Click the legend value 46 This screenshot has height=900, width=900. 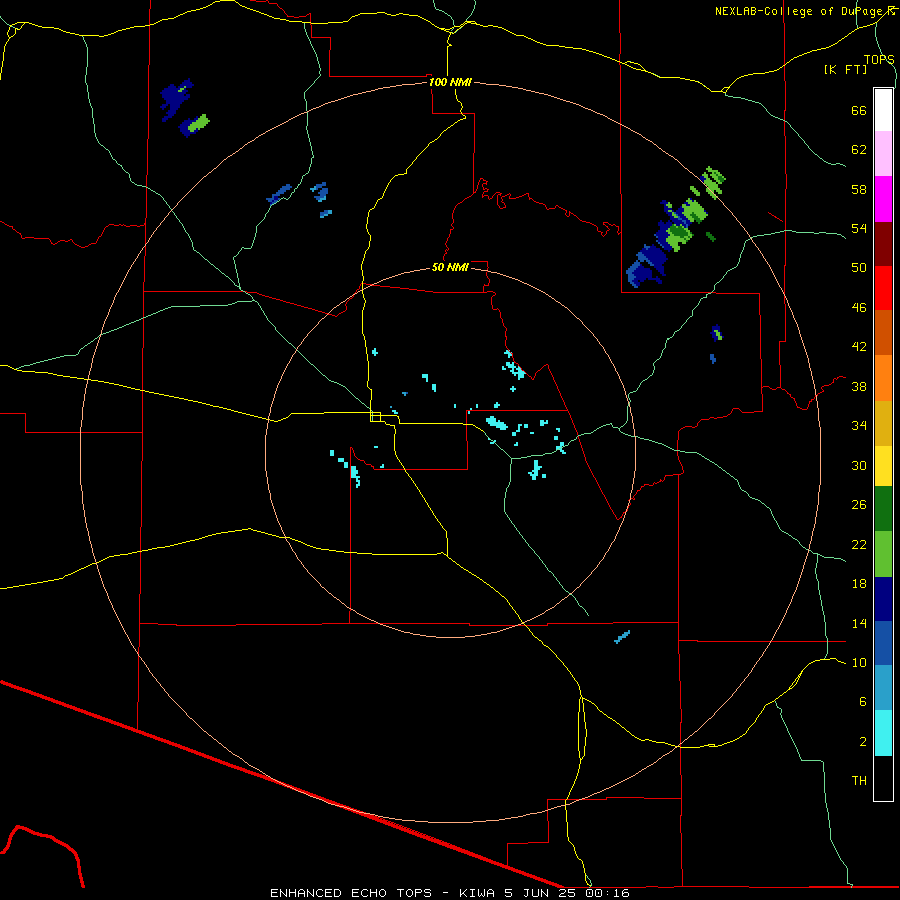coord(859,307)
